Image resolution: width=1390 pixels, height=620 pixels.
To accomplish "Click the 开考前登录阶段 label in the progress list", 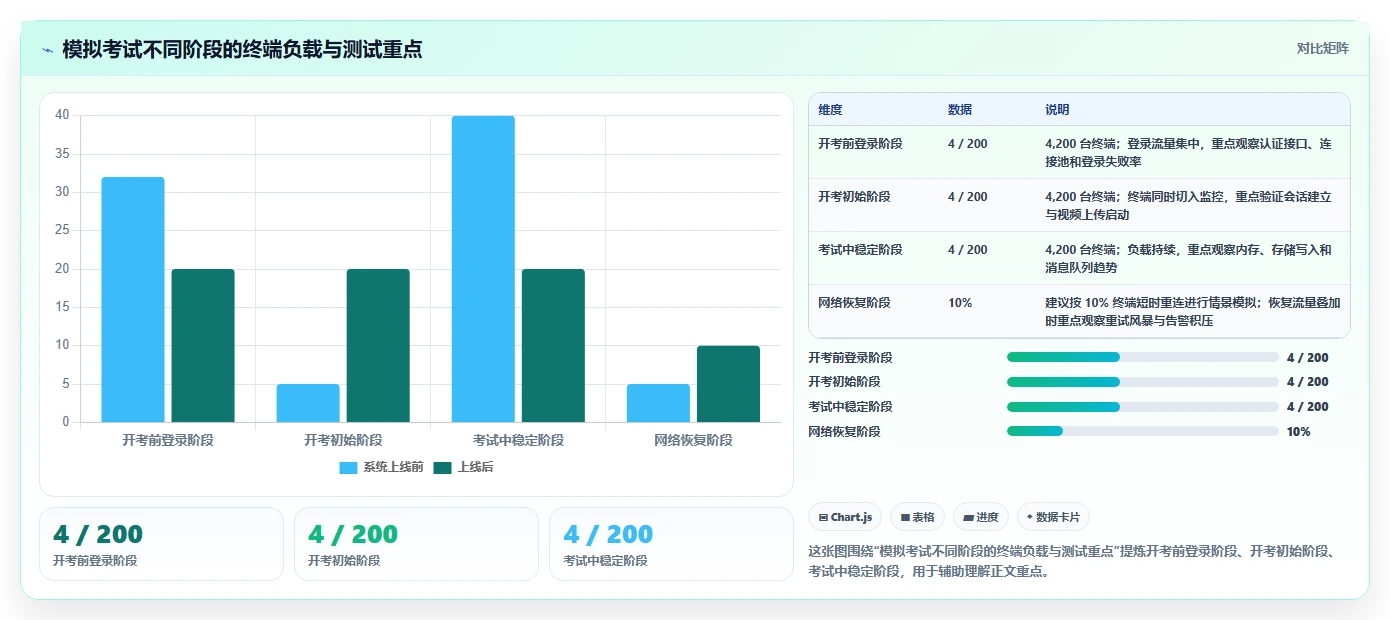I will coord(850,357).
